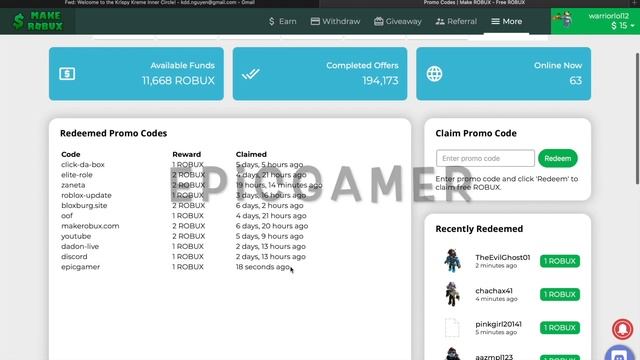Click the 194,173 completed offers value
The width and height of the screenshot is (640, 360).
380,80
